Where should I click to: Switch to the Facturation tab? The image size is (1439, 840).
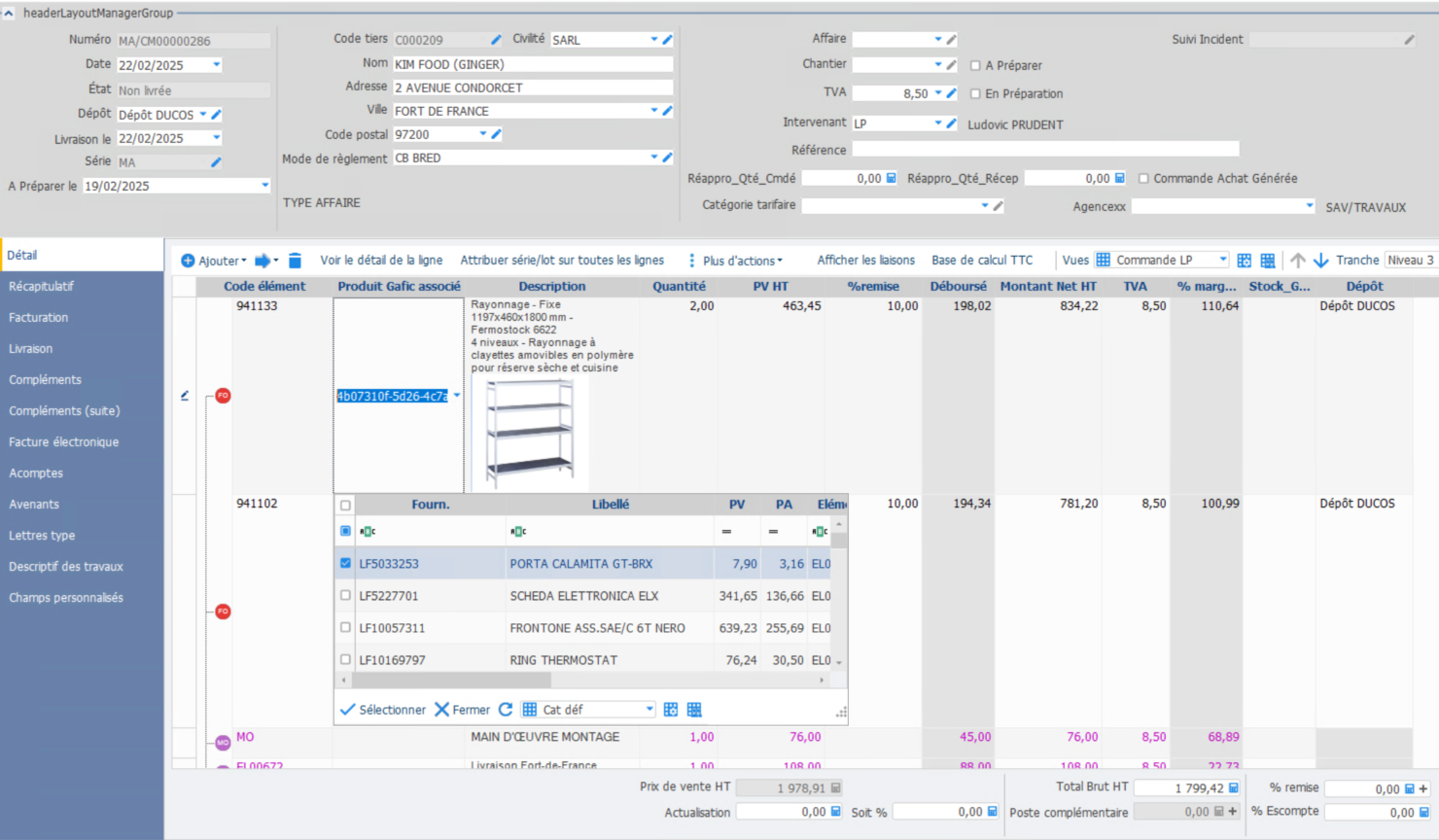click(x=39, y=318)
